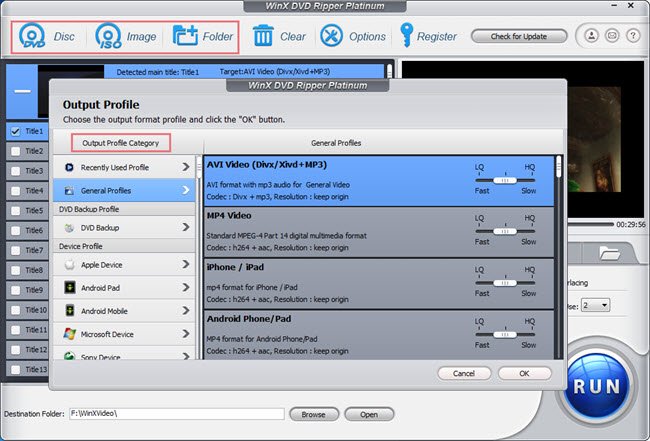
Task: Click the Android Mobile icon
Action: click(70, 310)
